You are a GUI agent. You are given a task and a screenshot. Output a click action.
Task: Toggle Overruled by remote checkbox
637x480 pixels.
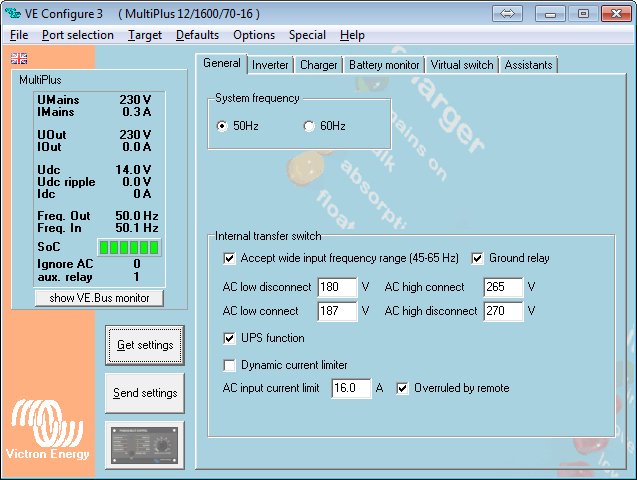coord(403,388)
